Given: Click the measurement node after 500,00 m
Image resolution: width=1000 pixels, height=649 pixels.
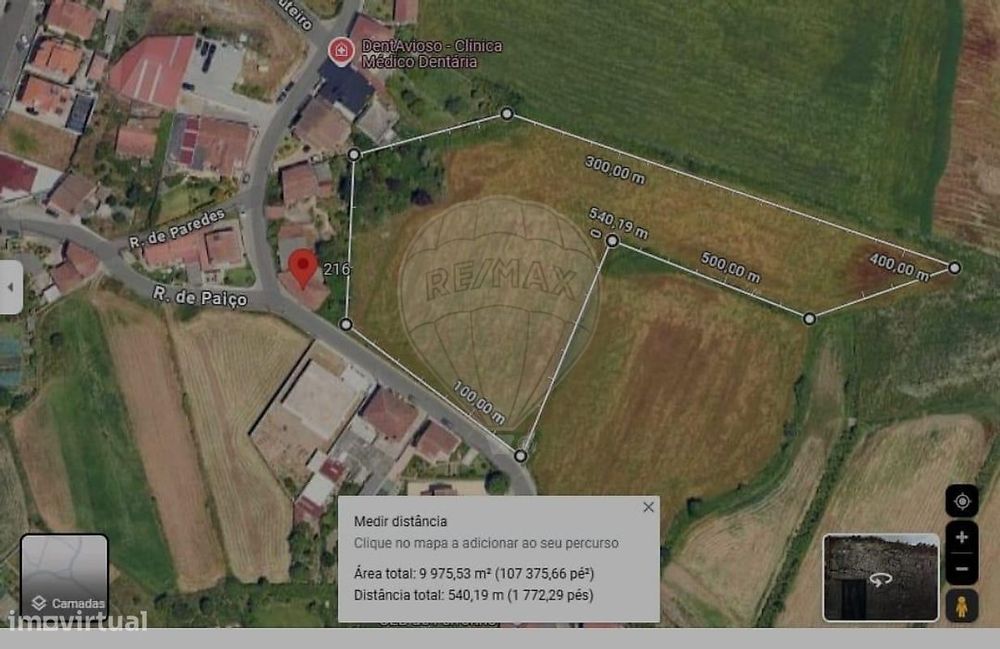Looking at the screenshot, I should (x=809, y=318).
